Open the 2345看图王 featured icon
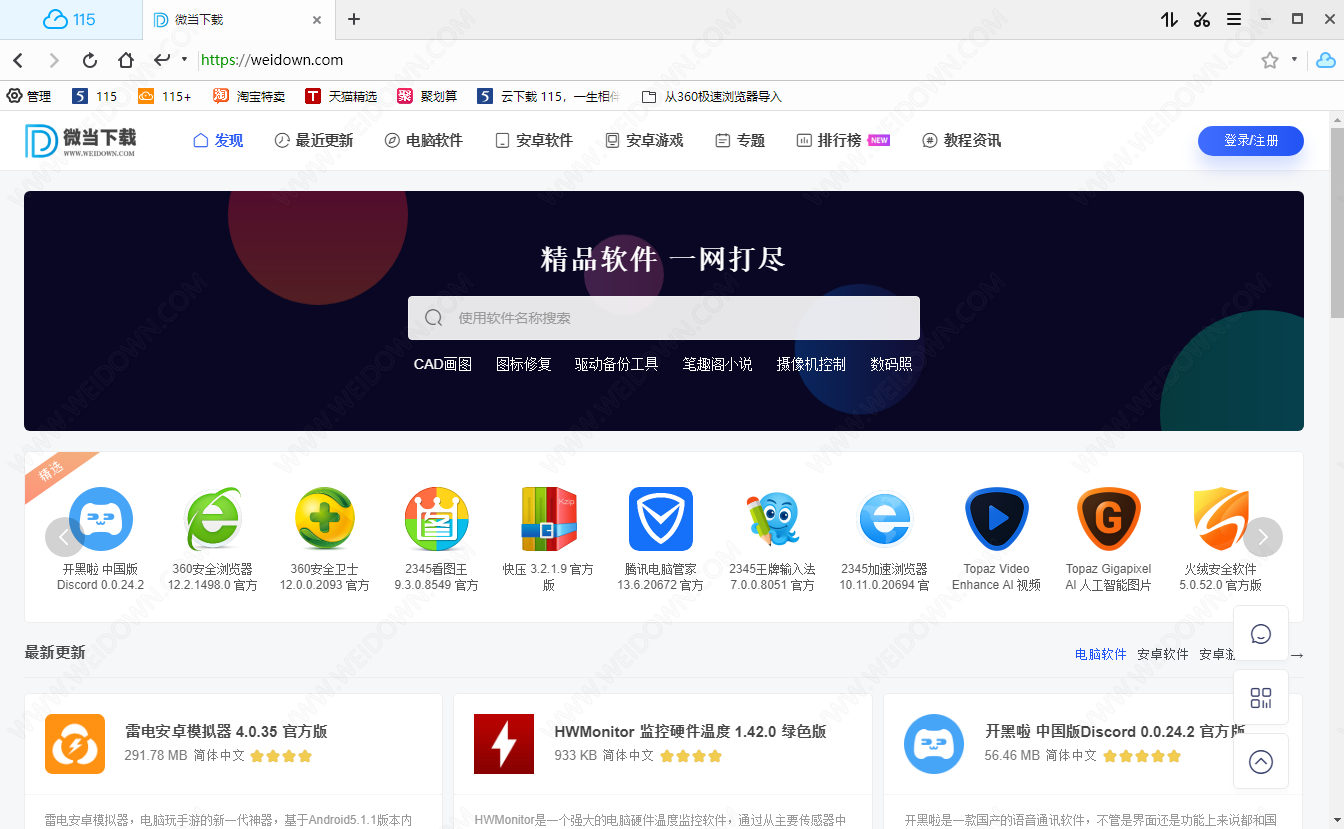The width and height of the screenshot is (1344, 829). click(437, 520)
